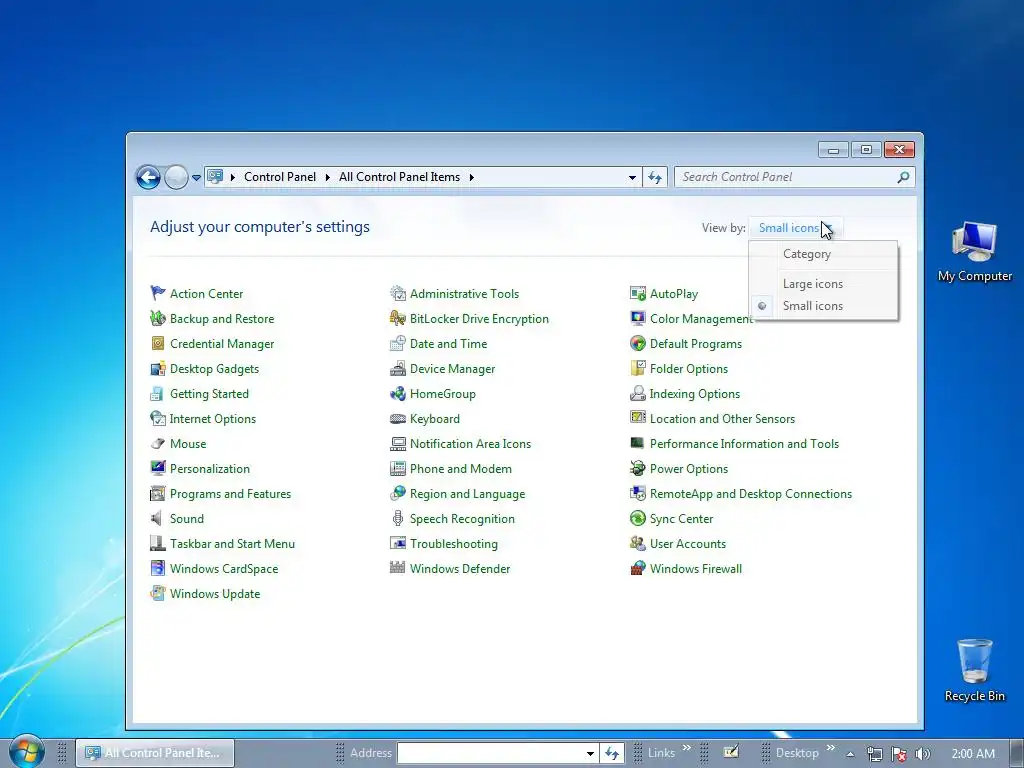This screenshot has width=1024, height=768.
Task: Open the Default Programs icon
Action: (x=637, y=344)
